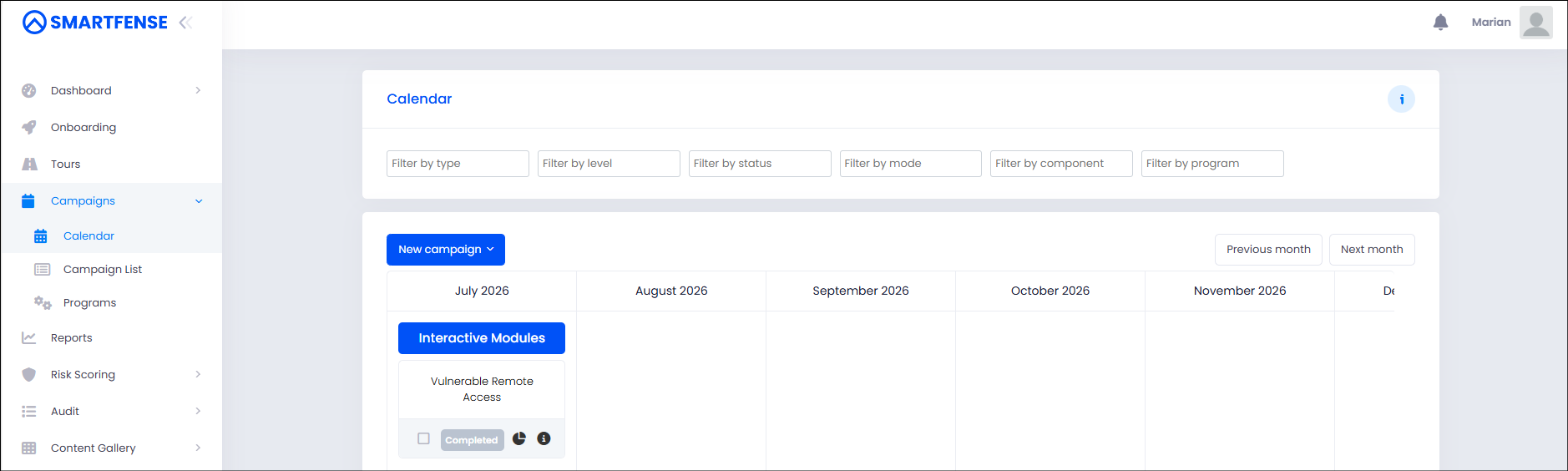Click the Campaign List icon
The width and height of the screenshot is (1568, 471).
[x=42, y=270]
